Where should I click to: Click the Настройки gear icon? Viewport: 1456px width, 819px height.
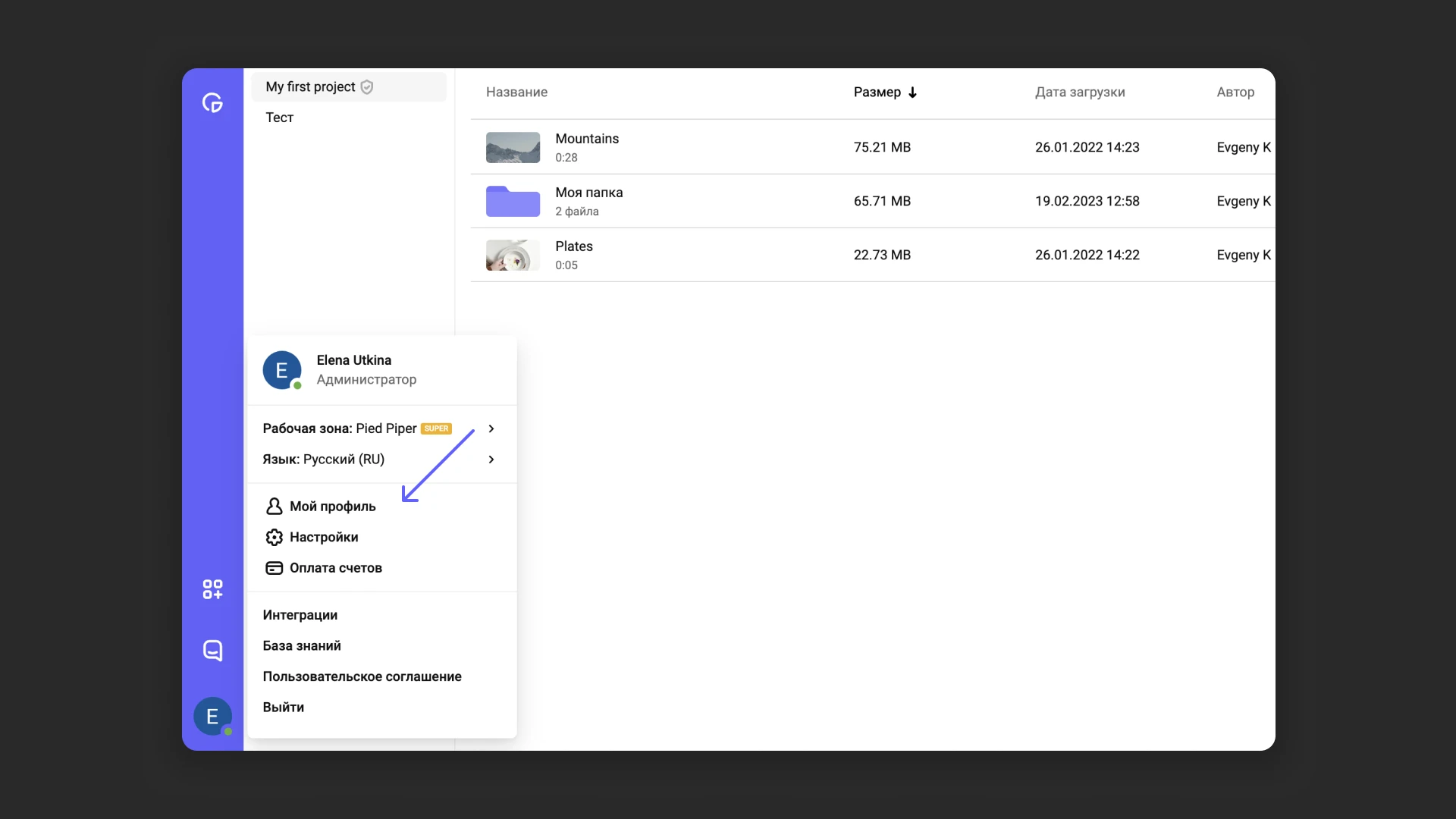(x=274, y=537)
